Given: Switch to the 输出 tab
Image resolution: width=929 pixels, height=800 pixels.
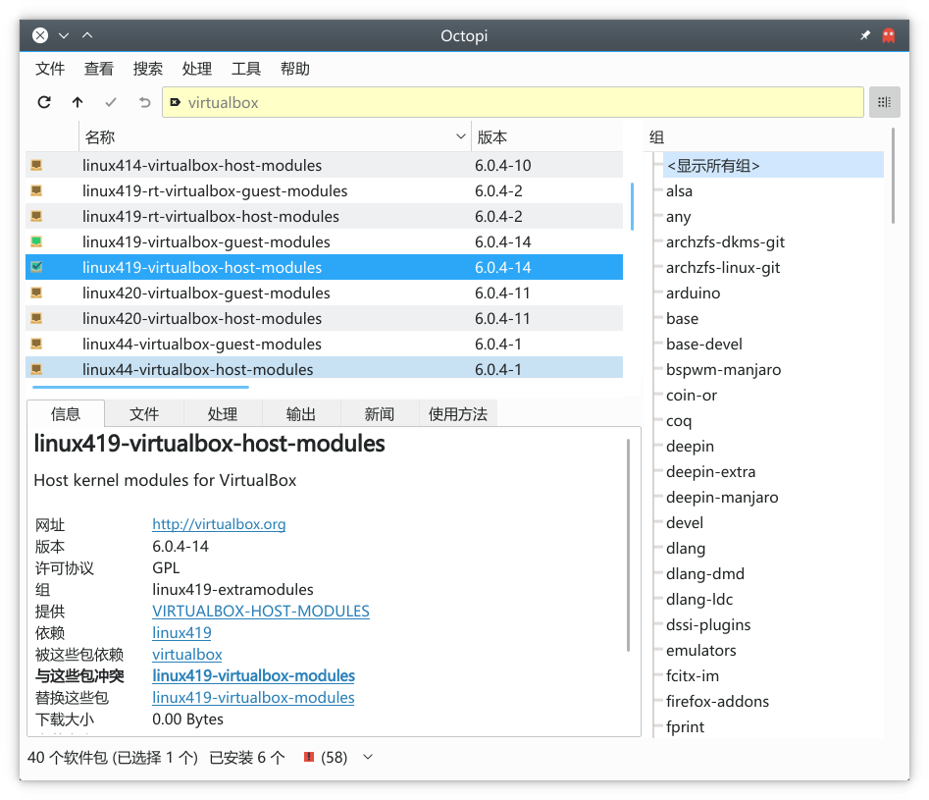Looking at the screenshot, I should click(x=301, y=414).
